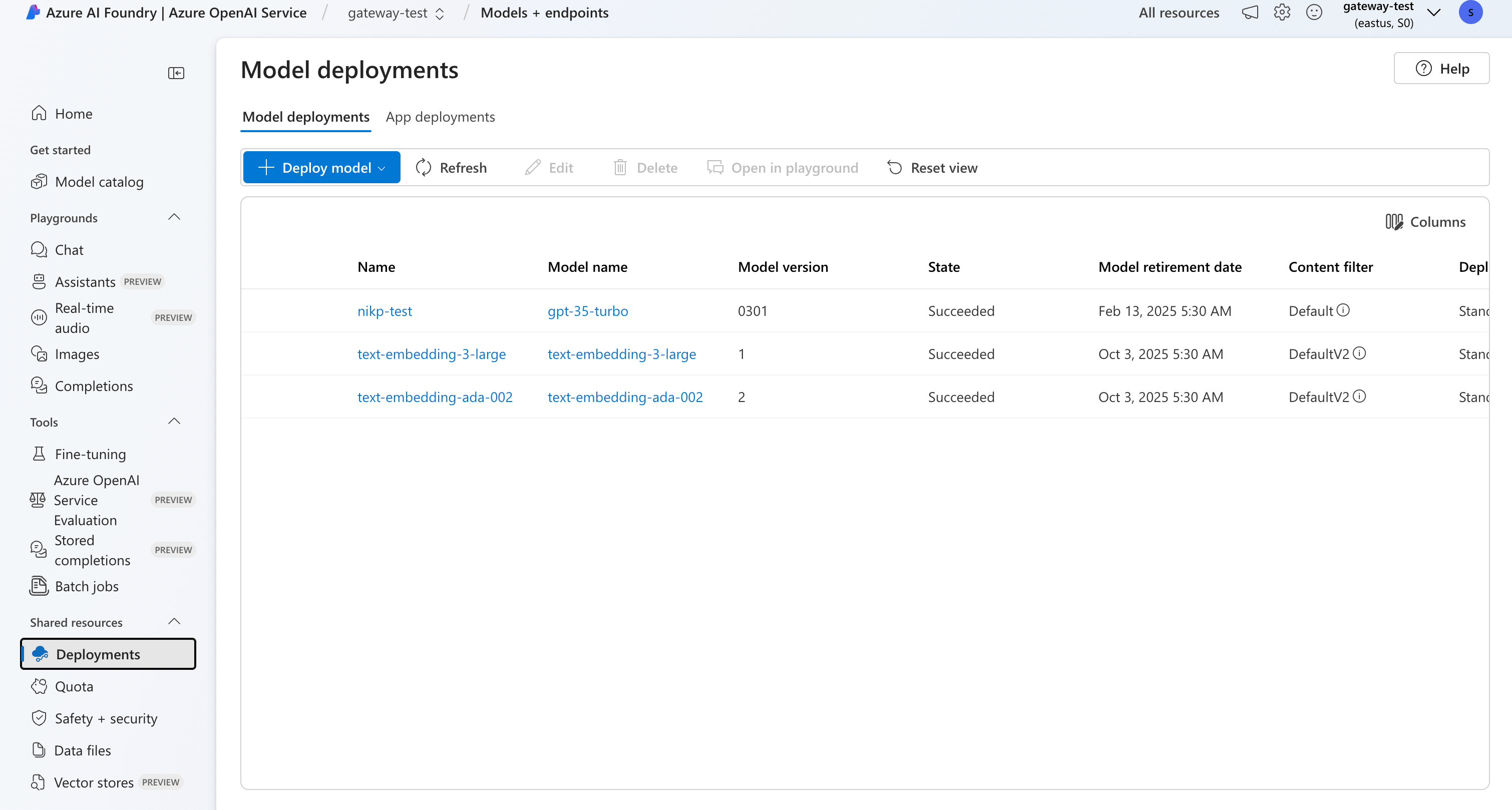The width and height of the screenshot is (1512, 810).
Task: Click Feb 13, 2025 5:30 AM retirement date
Action: point(1165,310)
